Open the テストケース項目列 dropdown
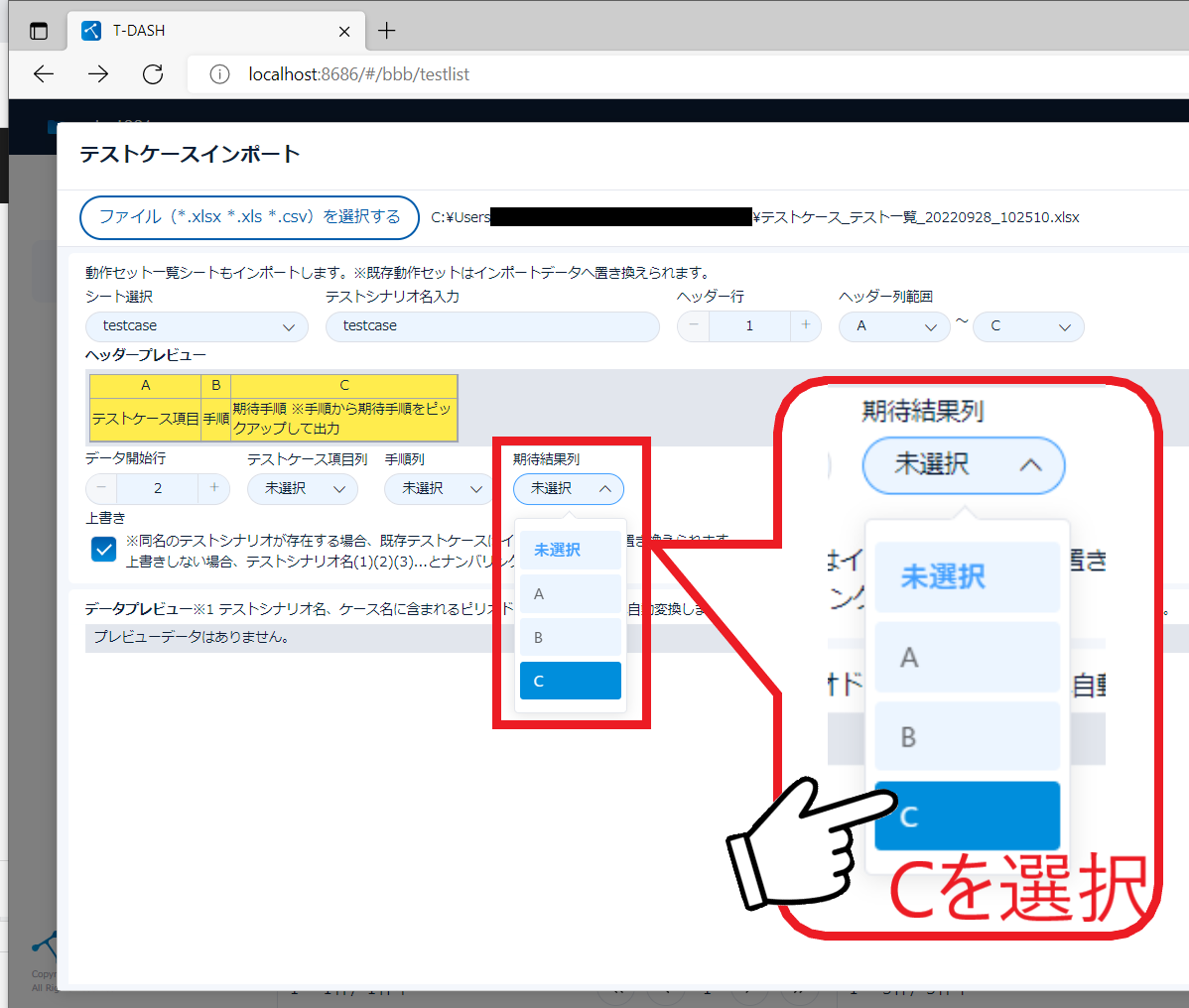 pos(303,488)
